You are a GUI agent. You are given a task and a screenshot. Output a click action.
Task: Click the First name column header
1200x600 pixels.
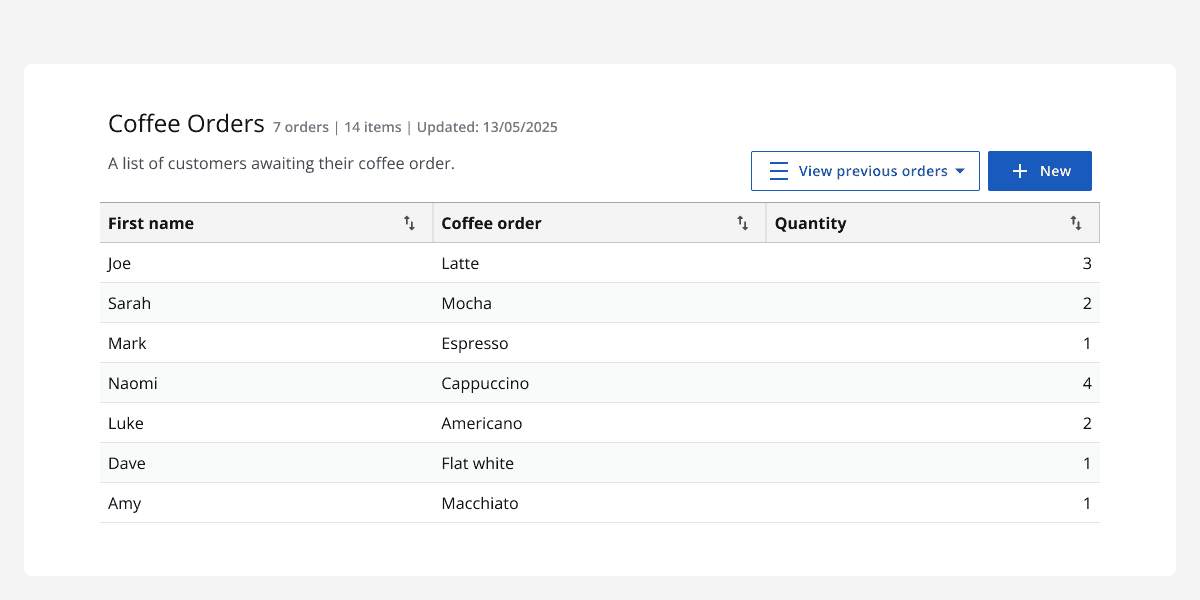tap(151, 223)
